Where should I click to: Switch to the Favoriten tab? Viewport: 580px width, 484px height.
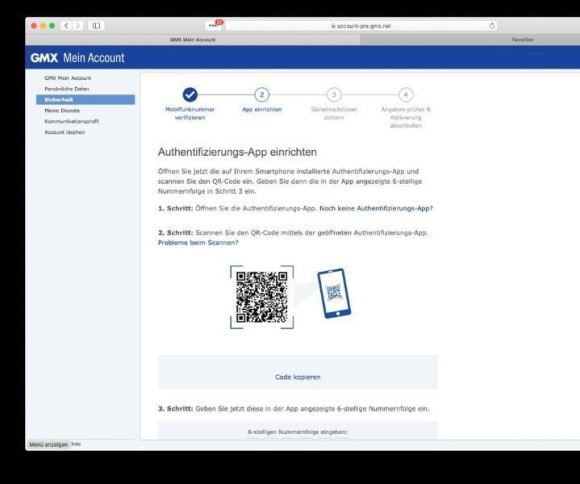(523, 40)
